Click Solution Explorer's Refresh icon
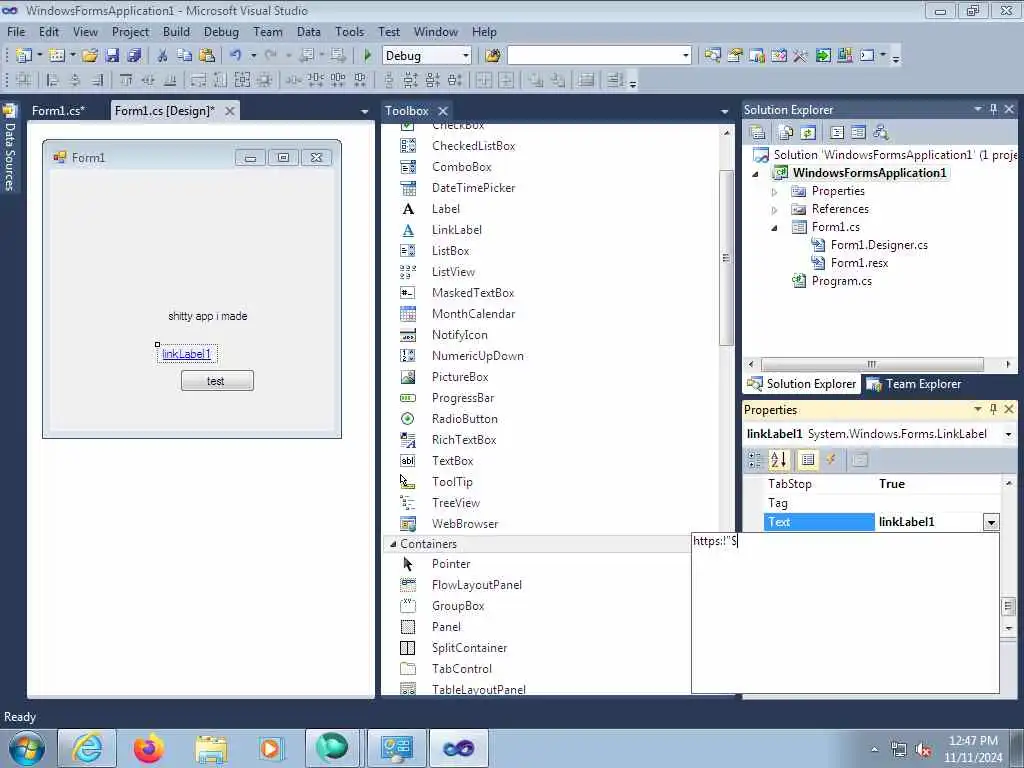Screen dimensions: 1024x768 [x=808, y=133]
